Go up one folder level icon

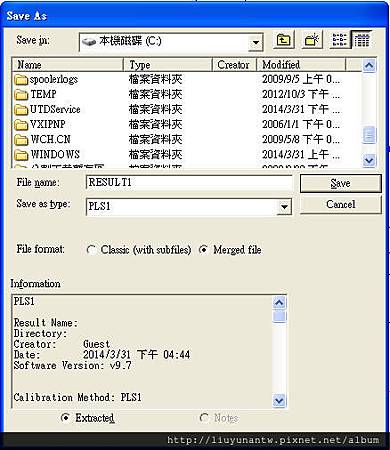coord(283,40)
